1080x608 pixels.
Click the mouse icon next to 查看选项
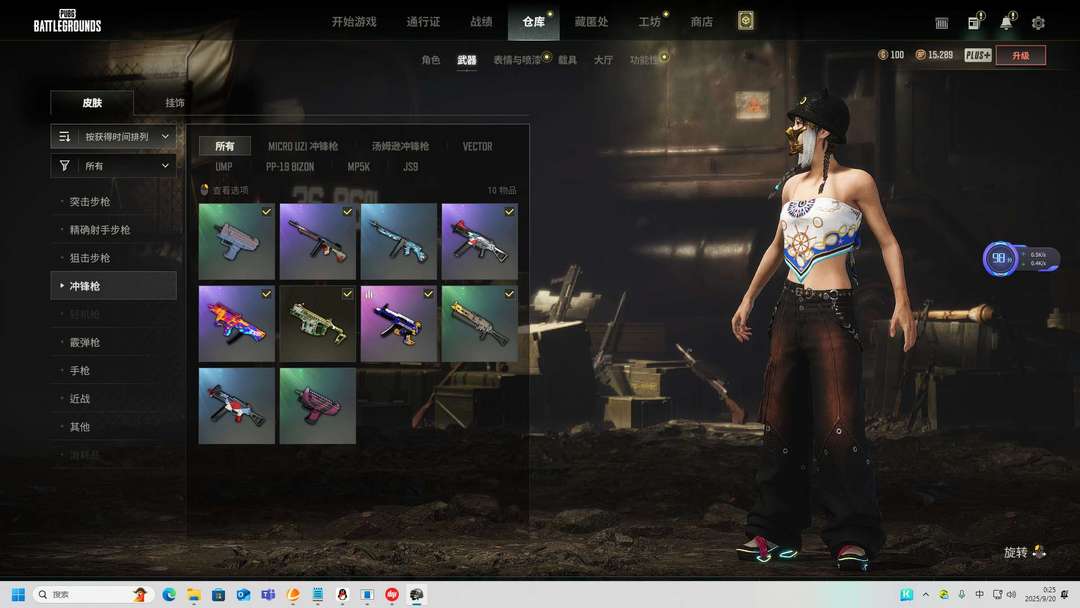pos(205,189)
